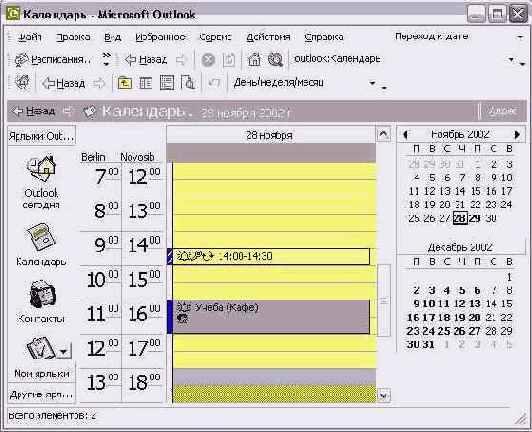Open the Файл menu

pyautogui.click(x=30, y=37)
